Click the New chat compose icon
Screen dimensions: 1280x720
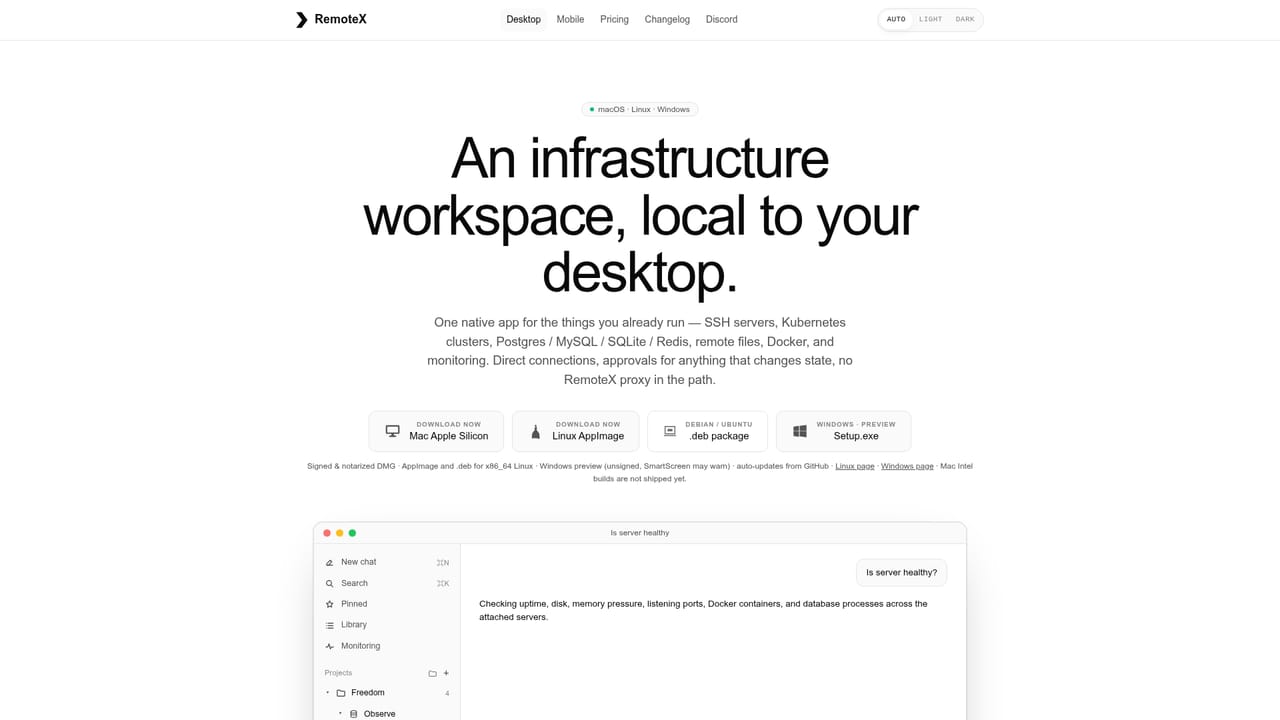click(330, 562)
